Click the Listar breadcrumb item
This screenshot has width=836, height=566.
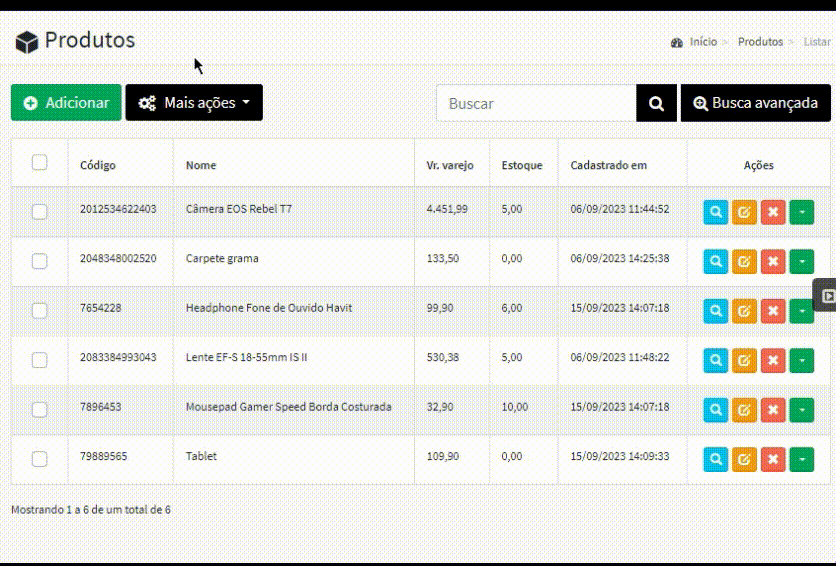[x=817, y=42]
